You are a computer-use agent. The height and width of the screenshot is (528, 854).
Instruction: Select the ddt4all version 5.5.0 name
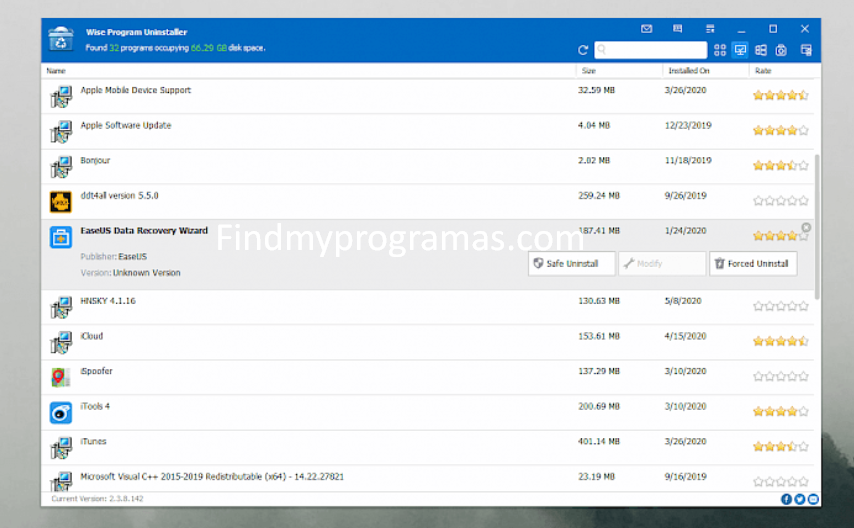tap(119, 196)
